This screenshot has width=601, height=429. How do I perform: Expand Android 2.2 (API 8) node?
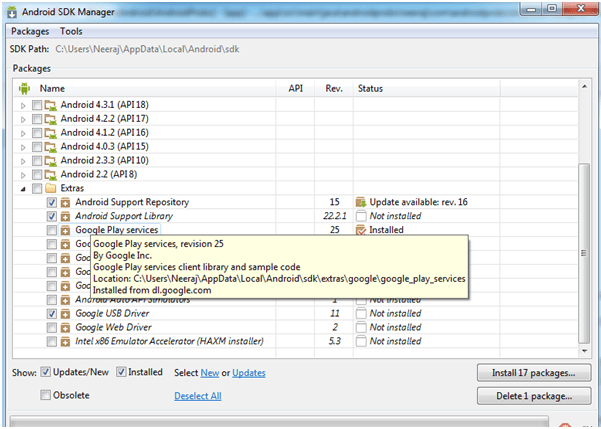pyautogui.click(x=23, y=175)
